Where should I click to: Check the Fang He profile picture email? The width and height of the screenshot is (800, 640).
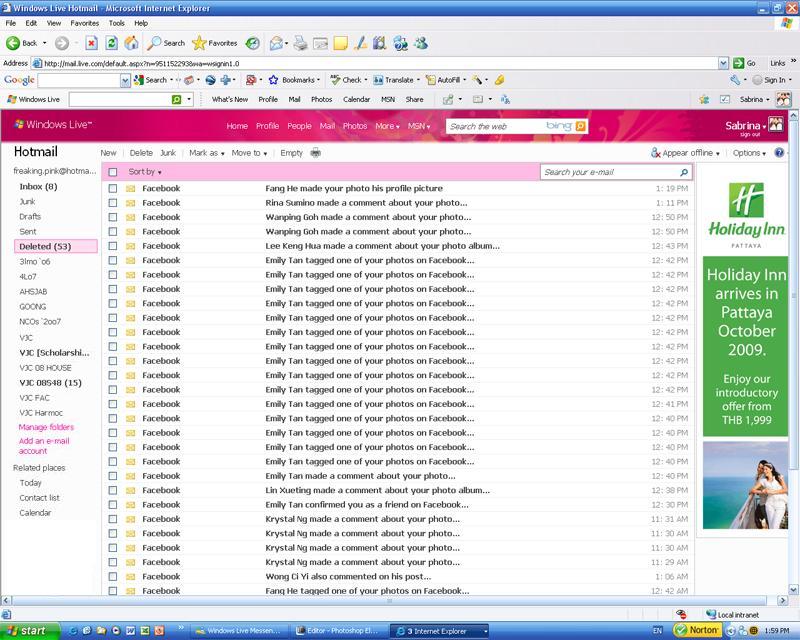[113, 188]
